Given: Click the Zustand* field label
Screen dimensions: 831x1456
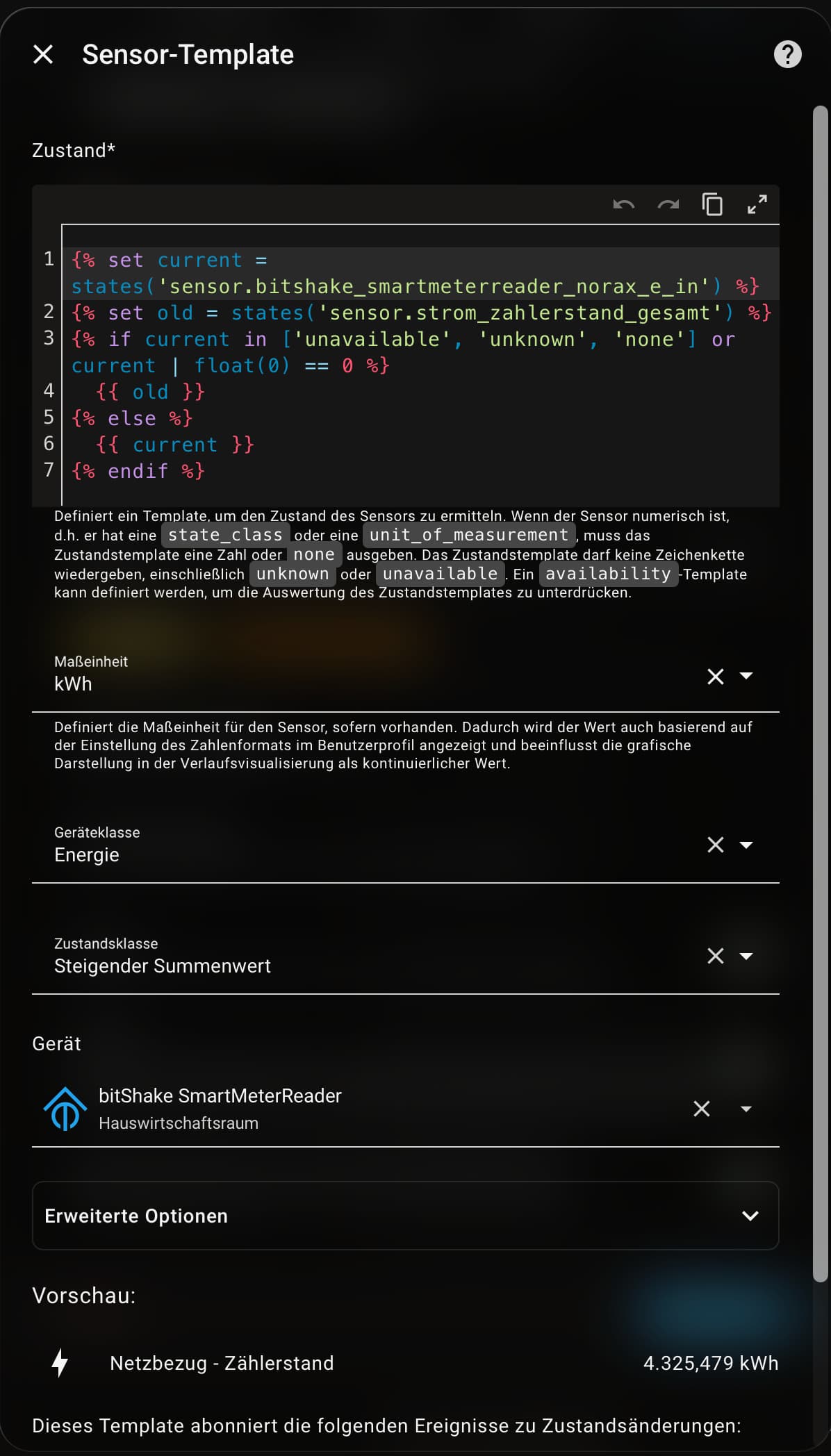Looking at the screenshot, I should [74, 150].
